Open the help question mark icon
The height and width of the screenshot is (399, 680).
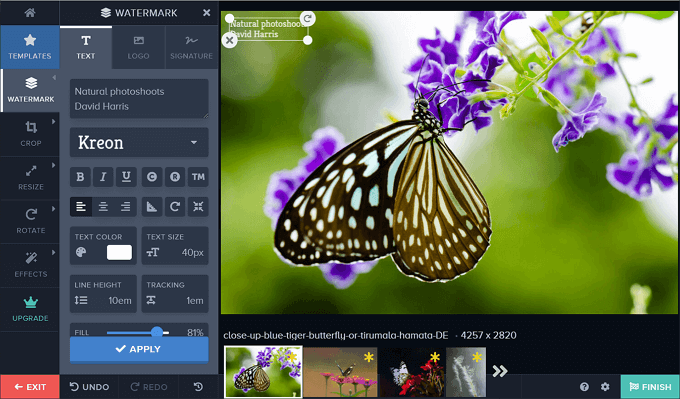[x=584, y=386]
